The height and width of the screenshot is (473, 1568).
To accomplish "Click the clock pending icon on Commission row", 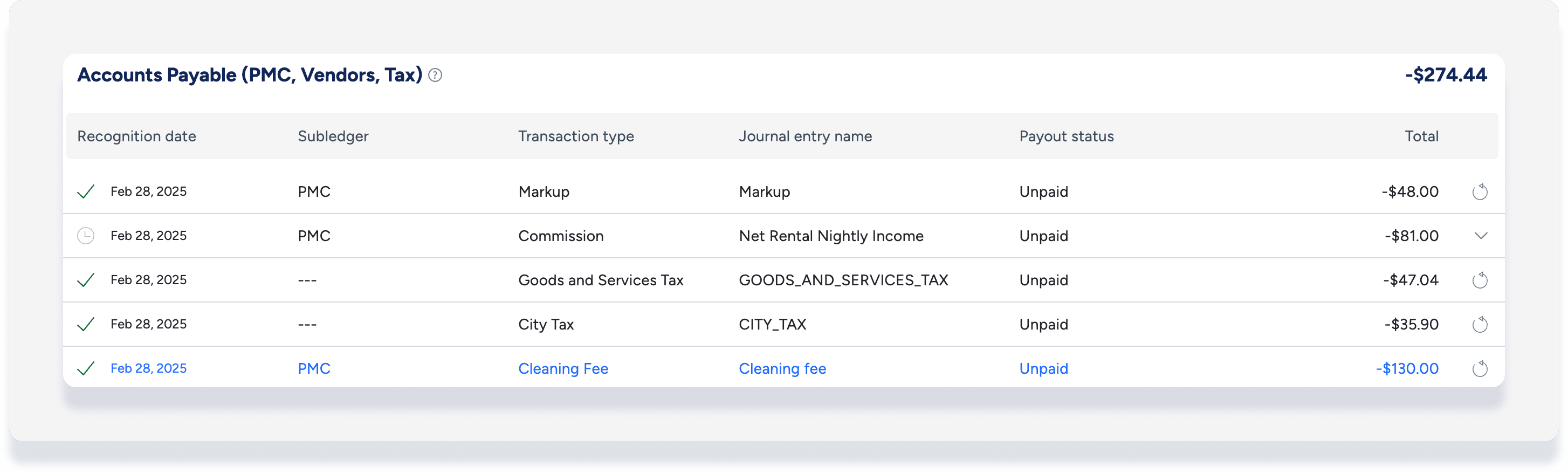I will [86, 236].
